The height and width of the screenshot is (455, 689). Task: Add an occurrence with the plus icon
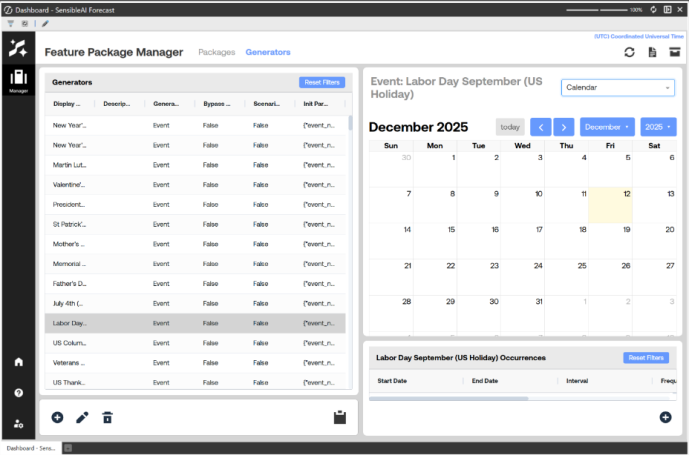tap(665, 417)
